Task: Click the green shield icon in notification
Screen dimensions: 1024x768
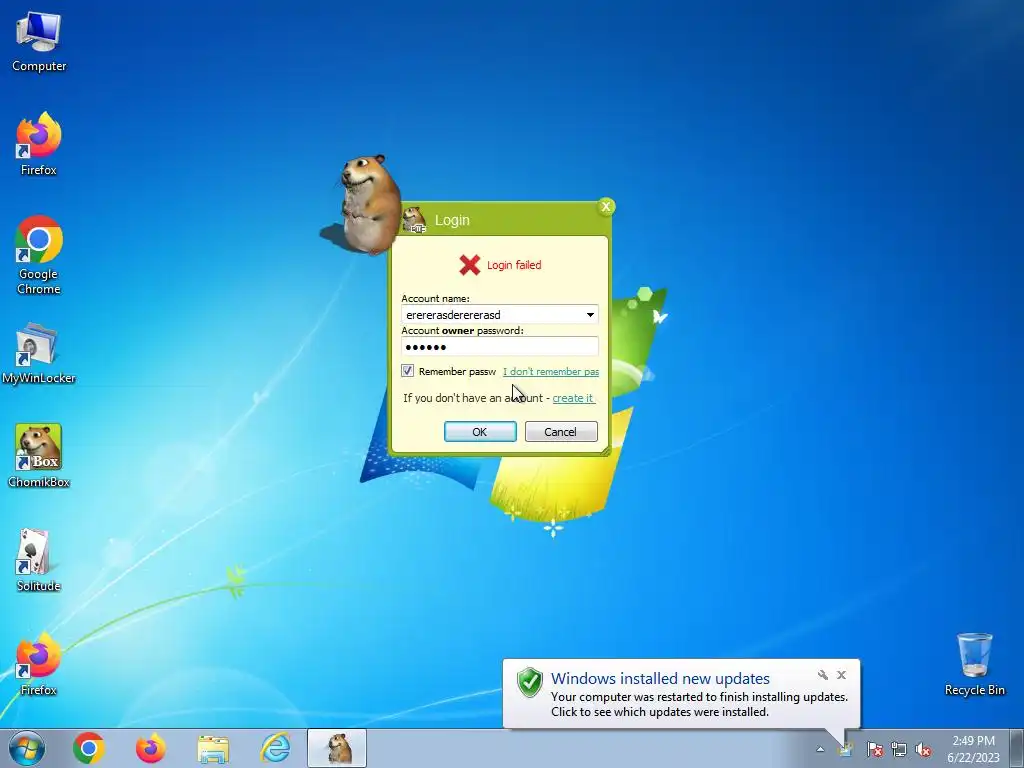Action: [530, 682]
